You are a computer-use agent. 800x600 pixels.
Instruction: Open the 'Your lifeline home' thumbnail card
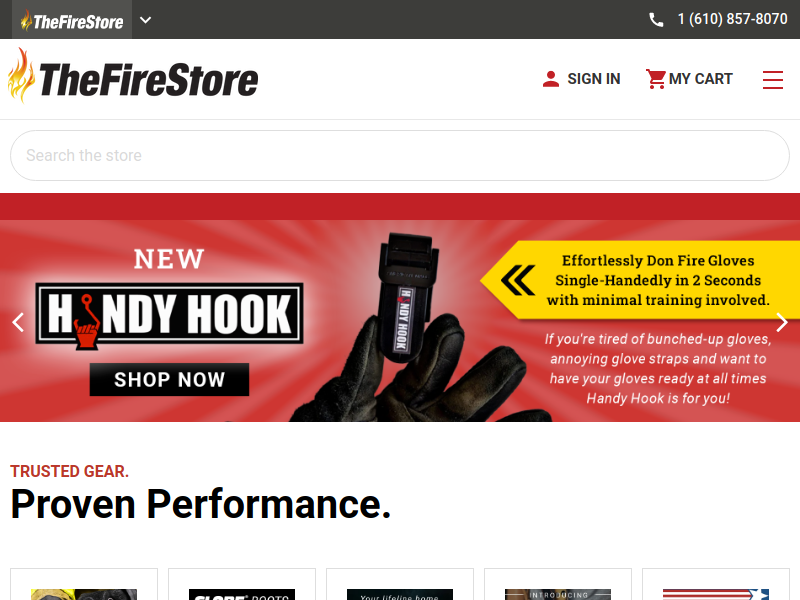400,584
